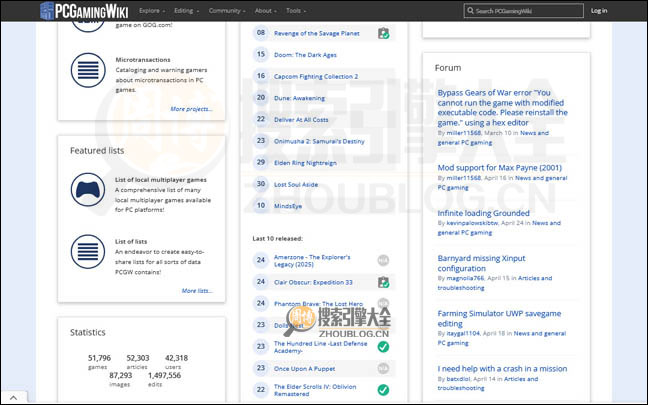Click the status icon beside Revenge of the Savage Planet

click(384, 33)
